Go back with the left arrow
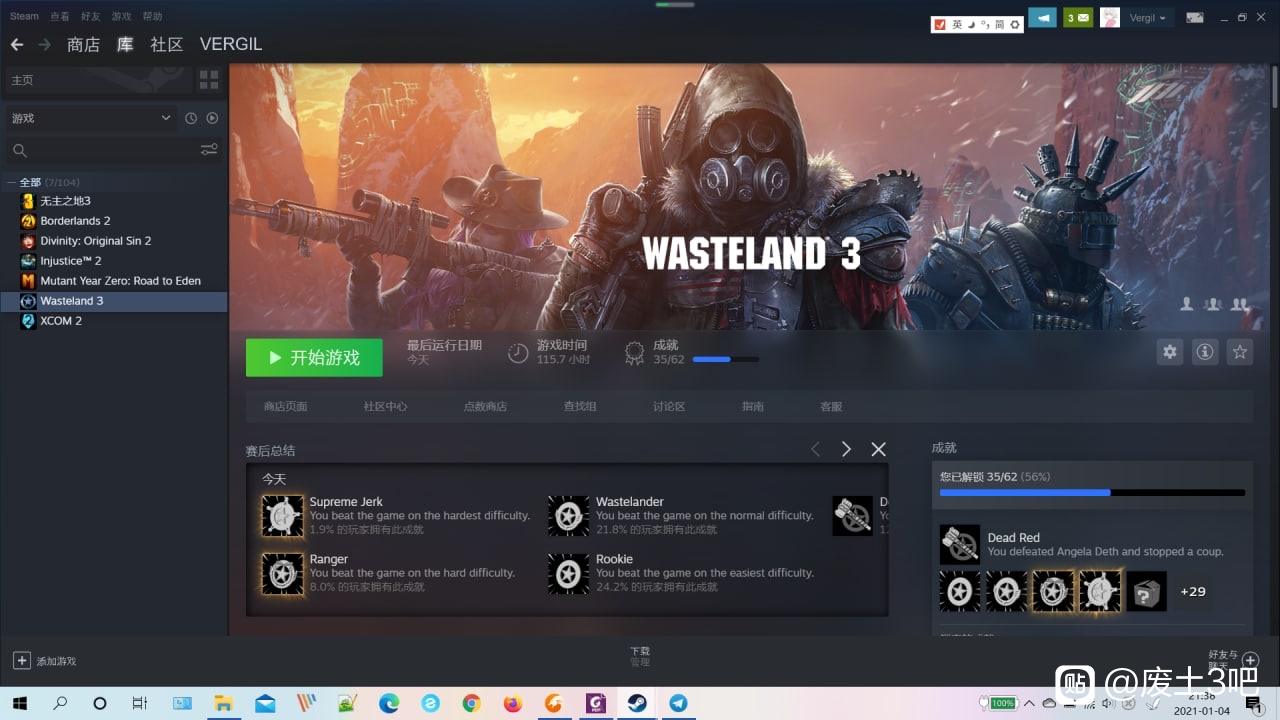The height and width of the screenshot is (720, 1280). point(16,45)
